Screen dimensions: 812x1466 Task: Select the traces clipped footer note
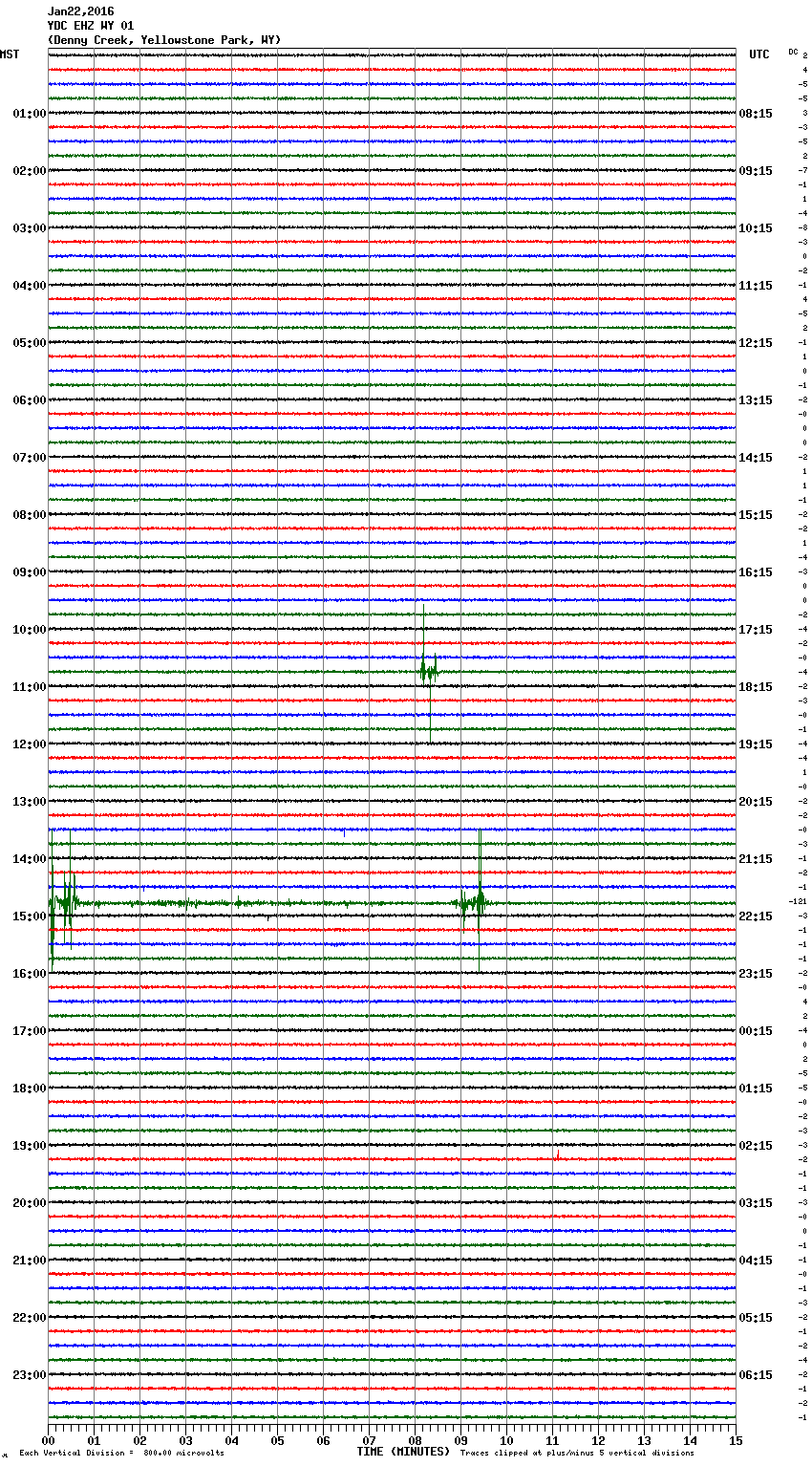pos(577,1453)
